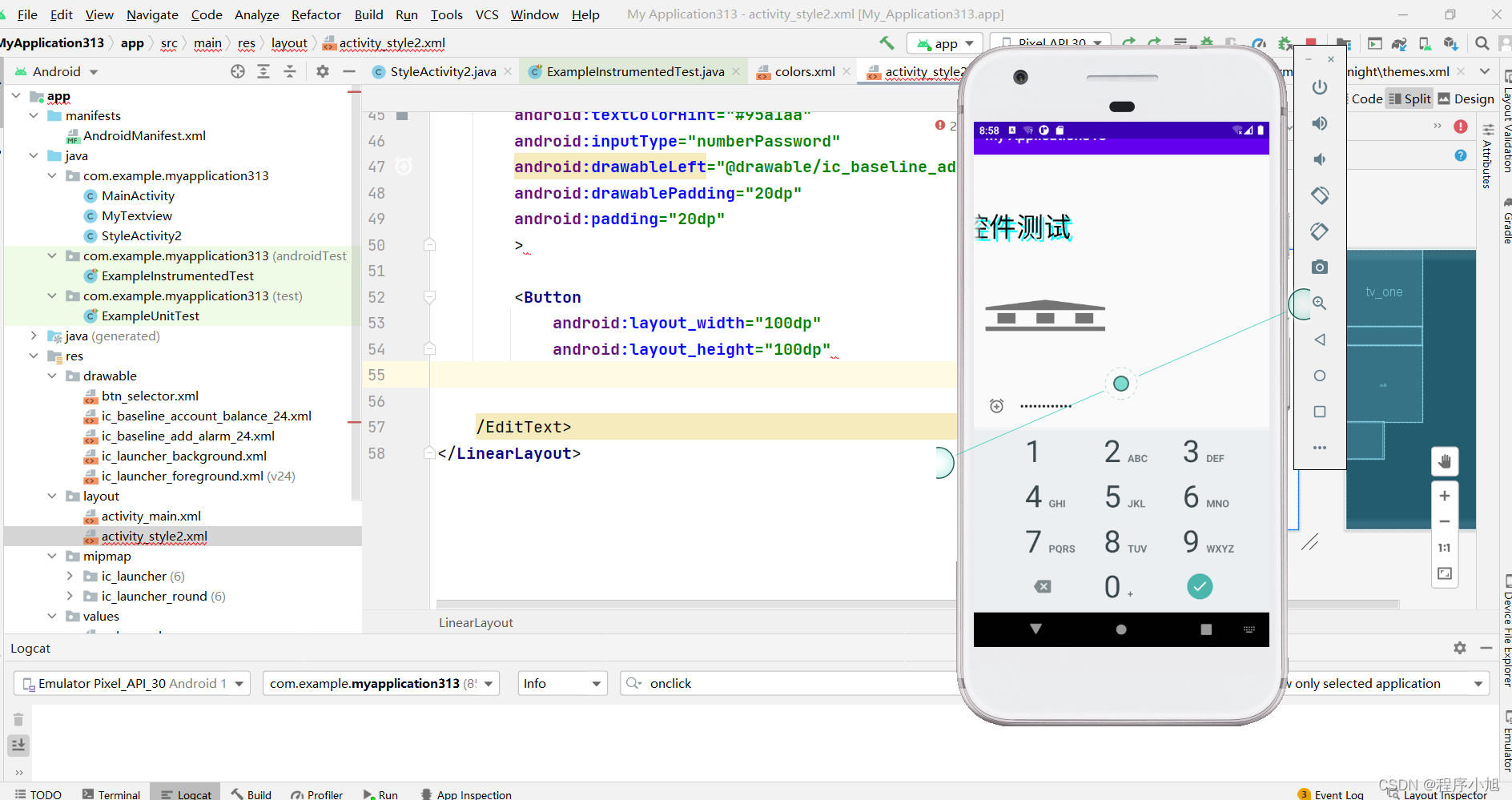Enable pan hand tool in design preview
Screen dimensions: 1512x800
1445,461
